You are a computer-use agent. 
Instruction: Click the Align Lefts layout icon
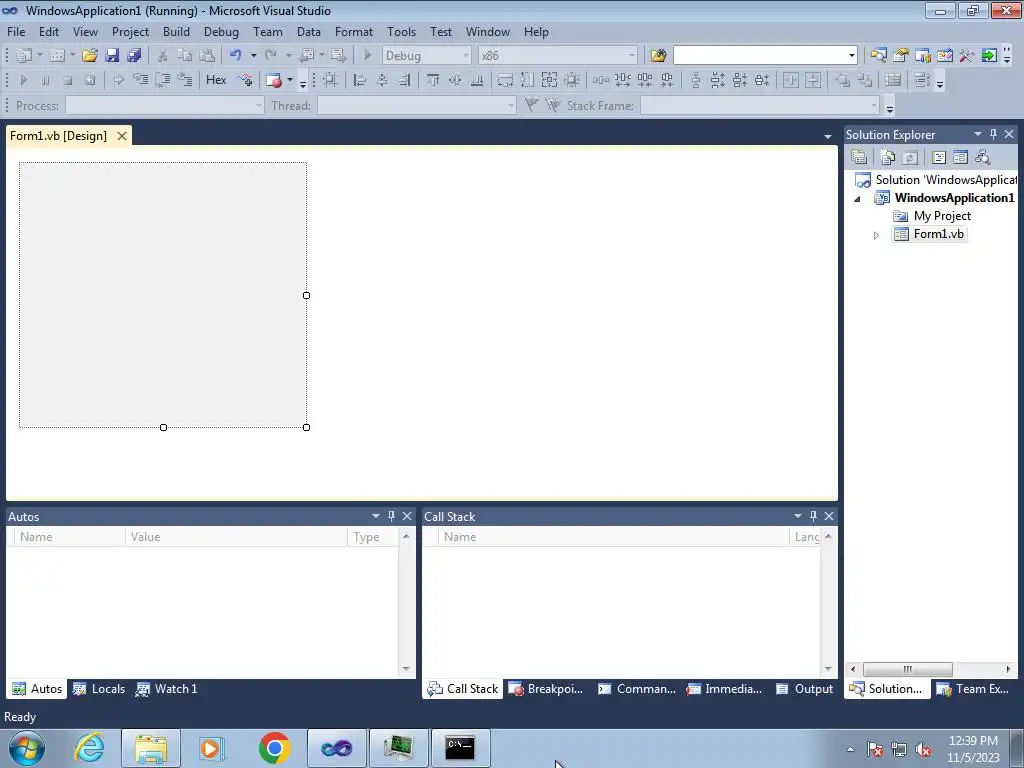pos(360,80)
